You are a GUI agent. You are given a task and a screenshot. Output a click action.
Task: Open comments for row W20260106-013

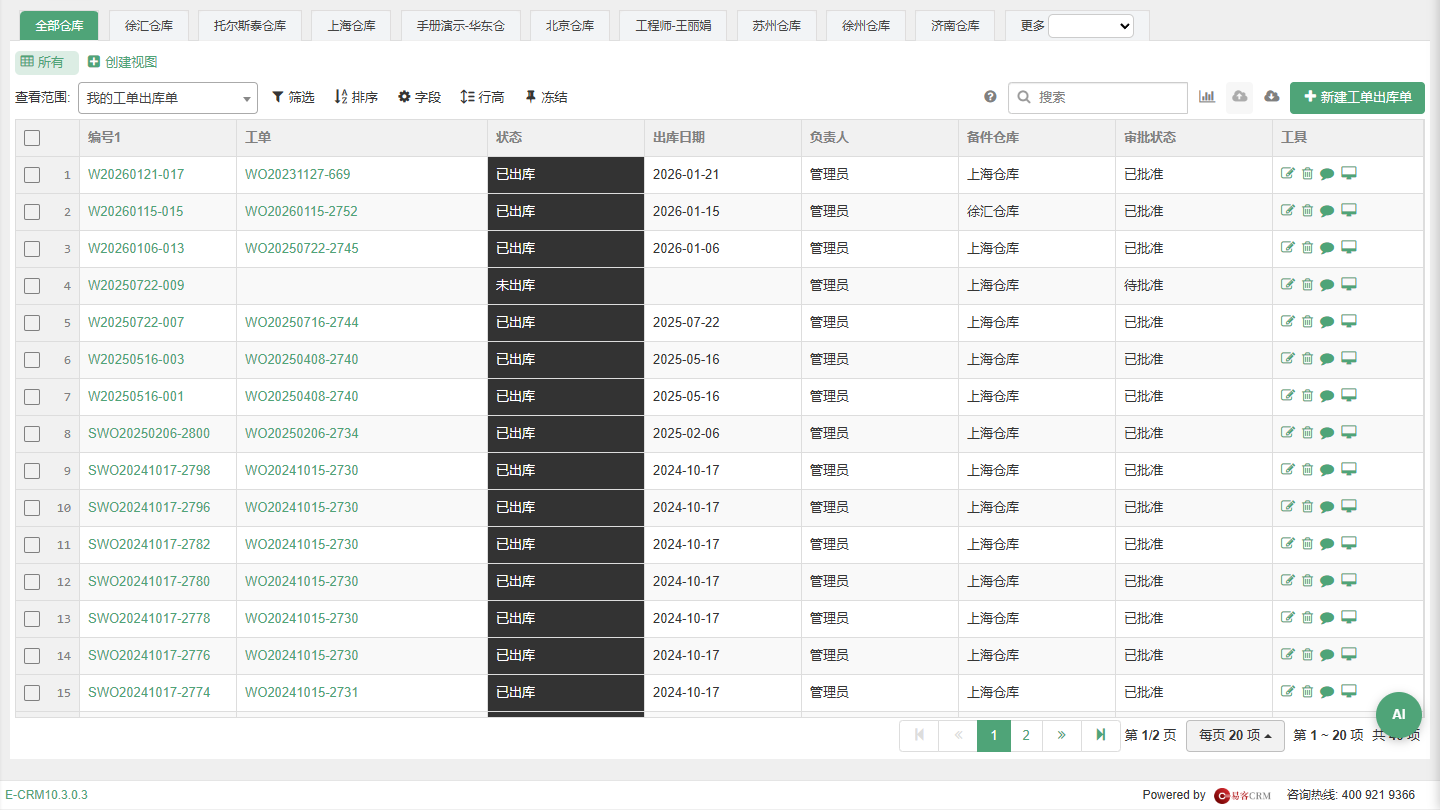1327,248
